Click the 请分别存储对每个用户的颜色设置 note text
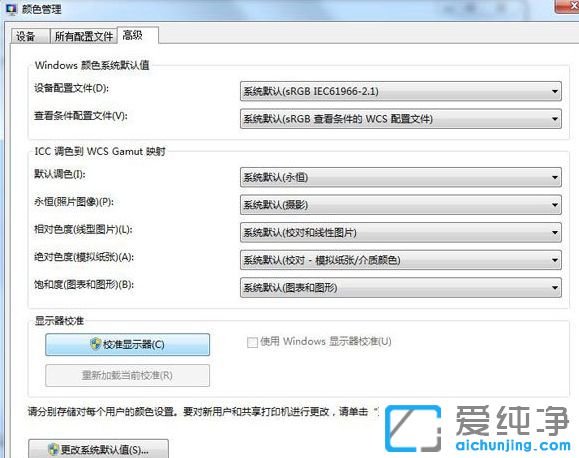Image resolution: width=579 pixels, height=458 pixels. pyautogui.click(x=203, y=411)
